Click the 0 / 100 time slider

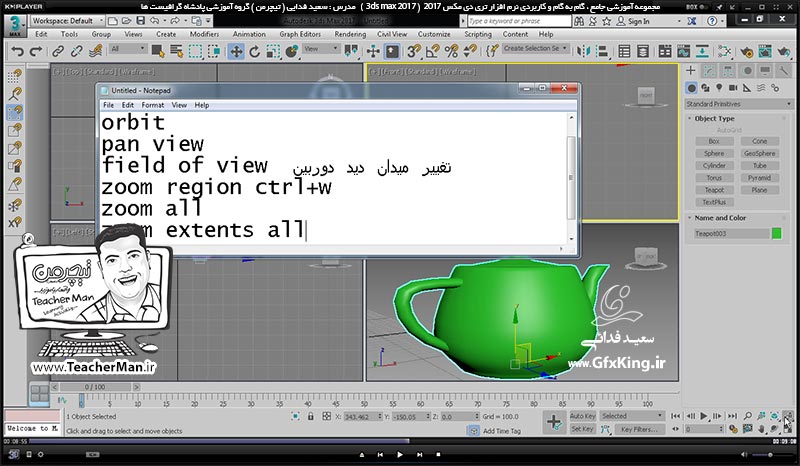(95, 387)
